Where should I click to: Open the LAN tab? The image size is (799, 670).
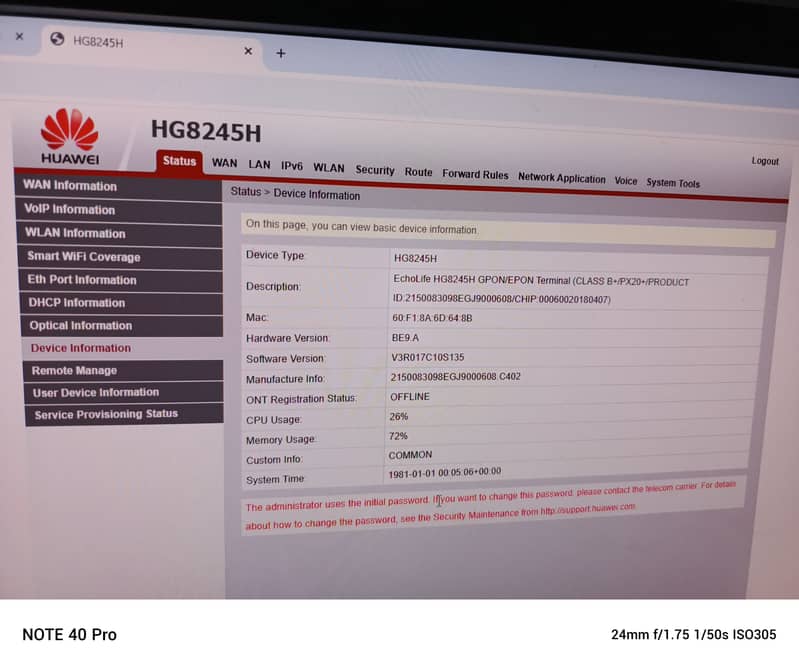click(x=259, y=165)
